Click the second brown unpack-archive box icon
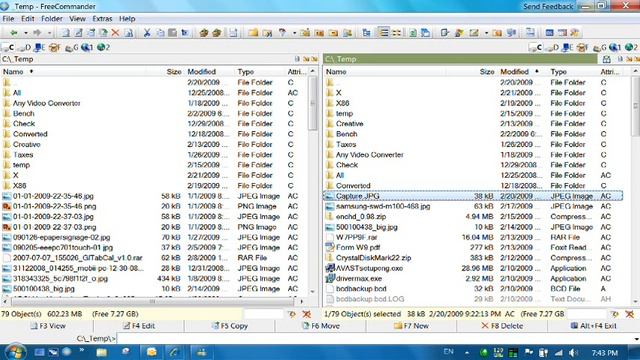This screenshot has width=640, height=360. [216, 33]
